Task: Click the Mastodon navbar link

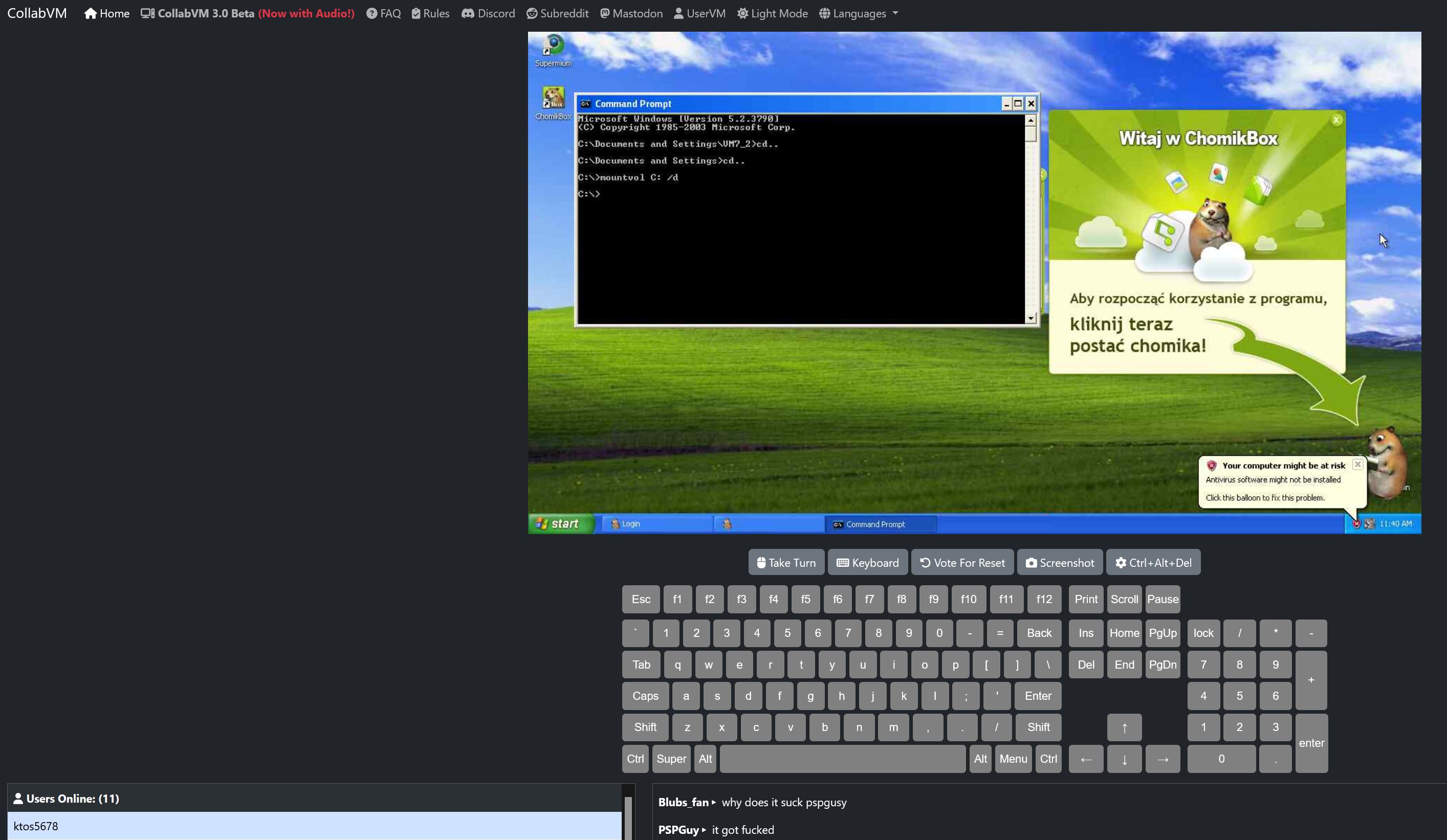Action: 631,13
